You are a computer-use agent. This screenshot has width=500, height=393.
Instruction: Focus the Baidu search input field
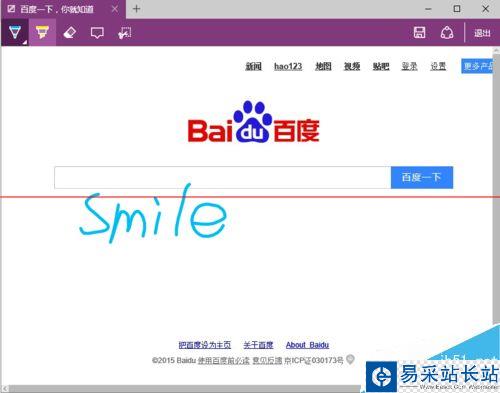click(x=222, y=177)
